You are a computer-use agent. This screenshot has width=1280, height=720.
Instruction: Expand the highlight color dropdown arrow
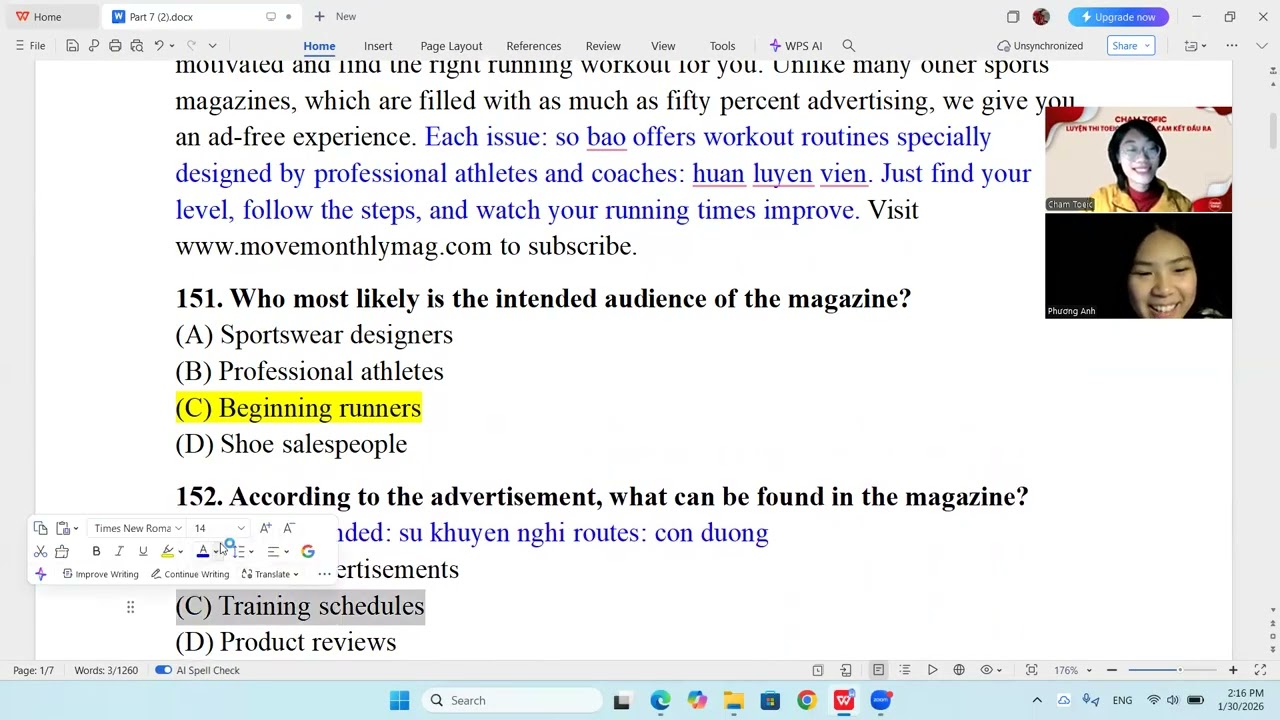180,551
